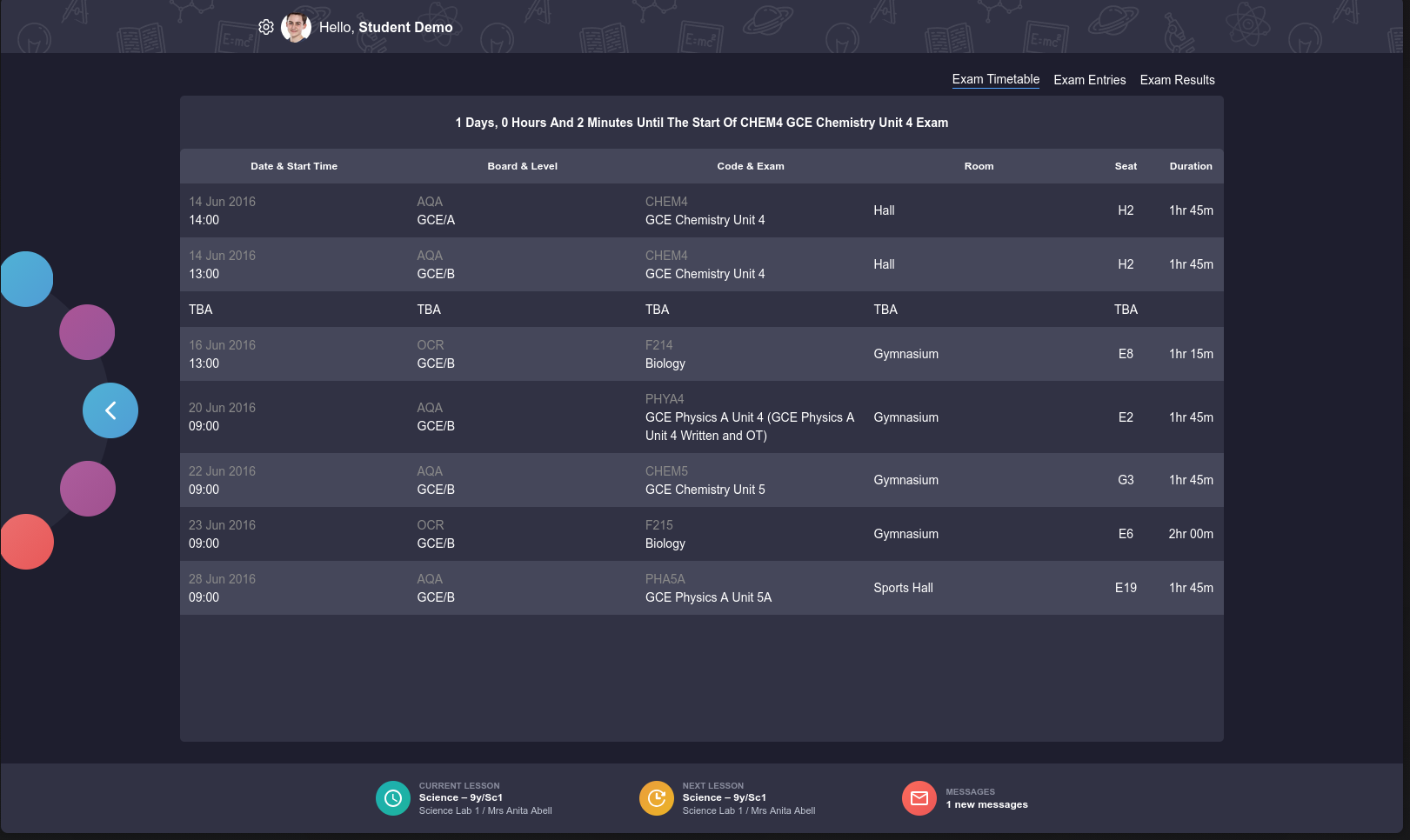This screenshot has width=1410, height=840.
Task: Click the 2hr 00m duration cell
Action: tap(1191, 534)
